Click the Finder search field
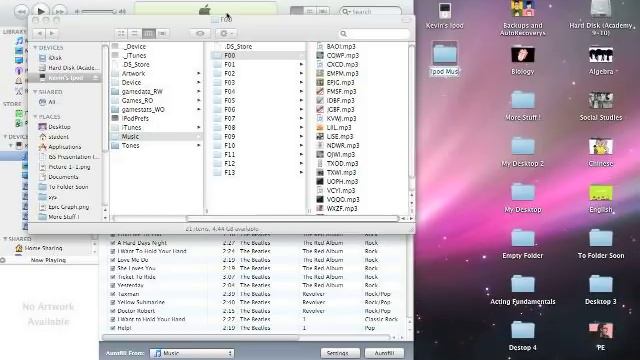Viewport: 640px width, 360px height. click(x=374, y=33)
